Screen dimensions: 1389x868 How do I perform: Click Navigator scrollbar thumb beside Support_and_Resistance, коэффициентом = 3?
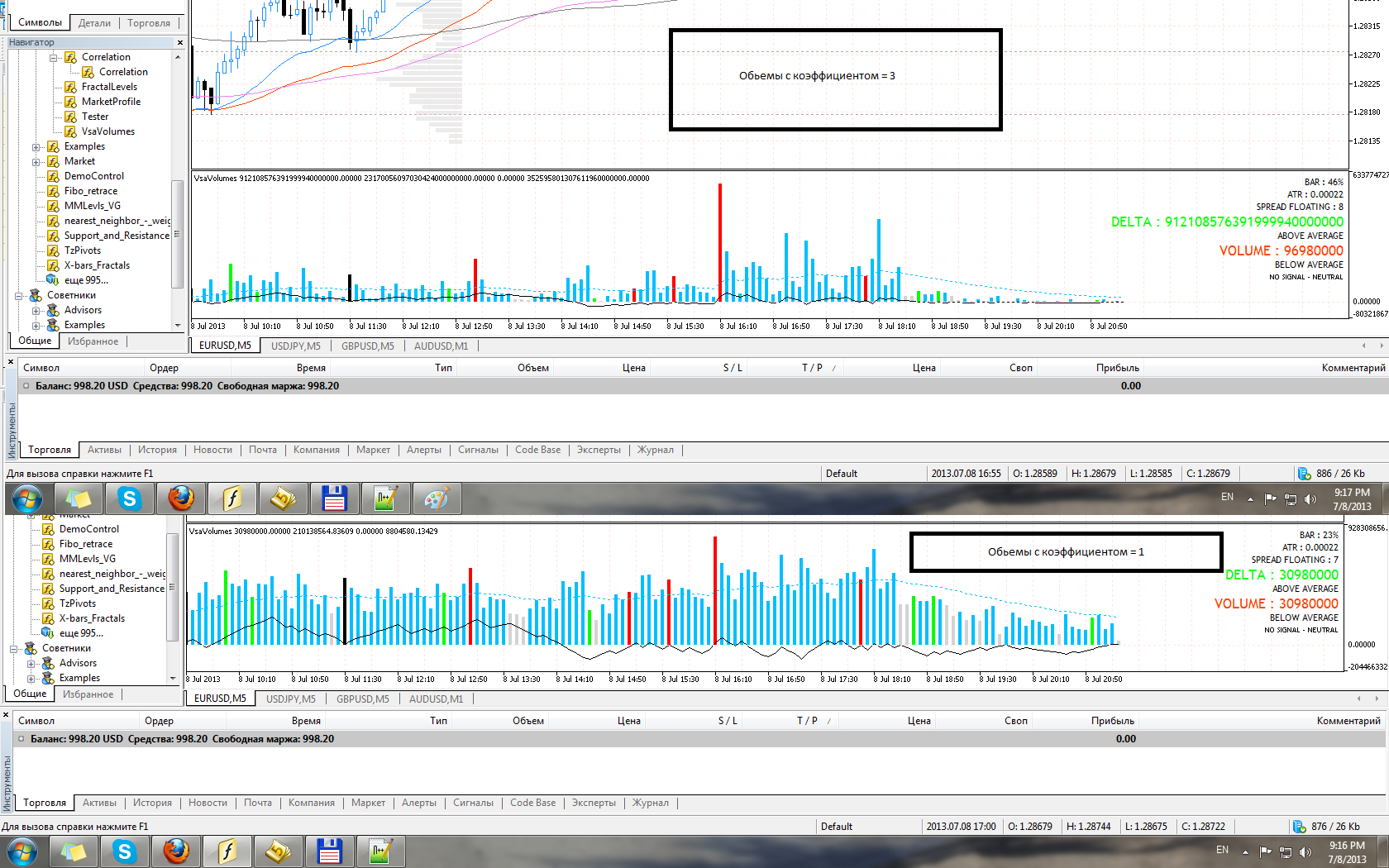[177, 234]
